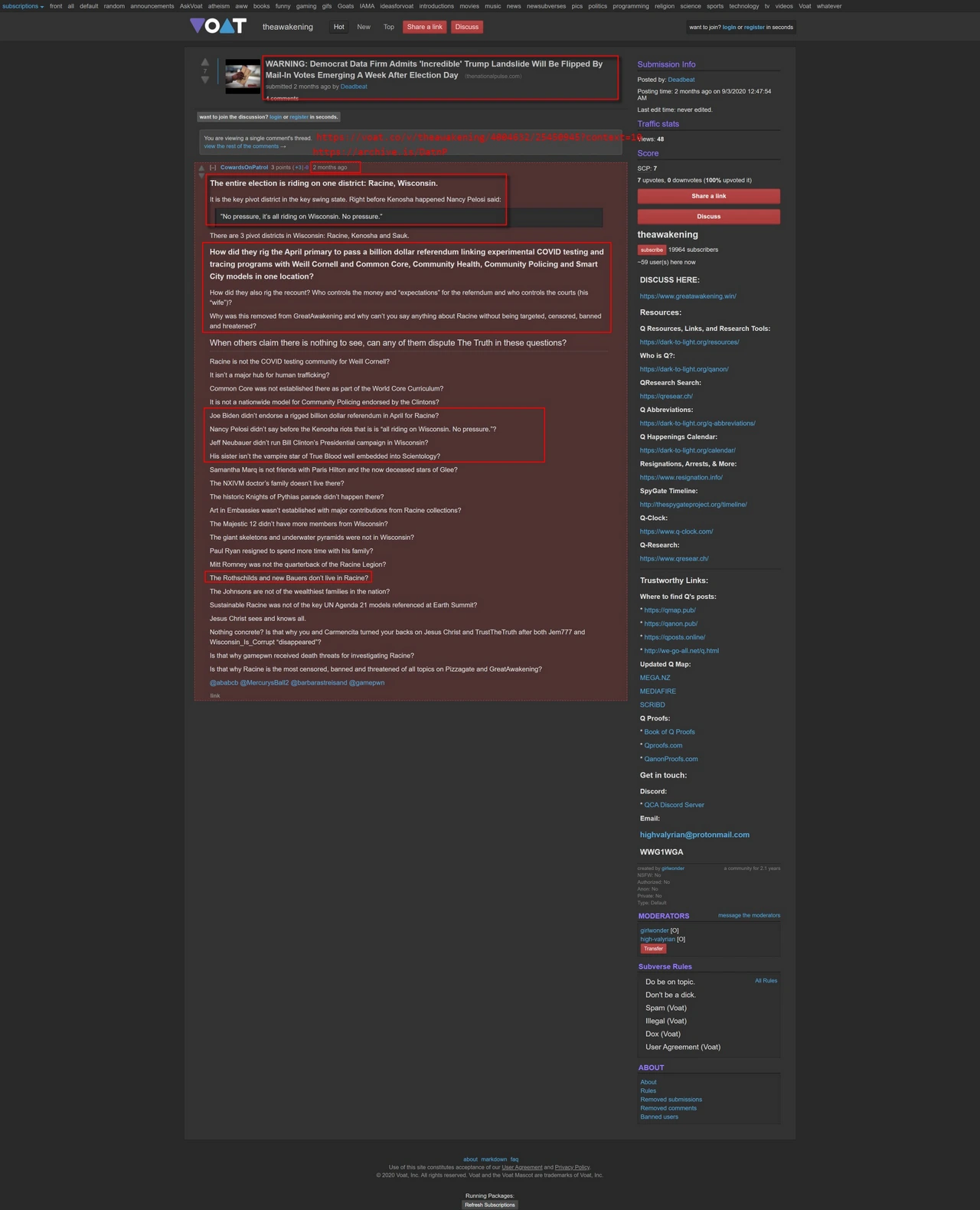Open moderator girlwonder's profile in Moderators list
The width and height of the screenshot is (980, 1210).
click(655, 930)
